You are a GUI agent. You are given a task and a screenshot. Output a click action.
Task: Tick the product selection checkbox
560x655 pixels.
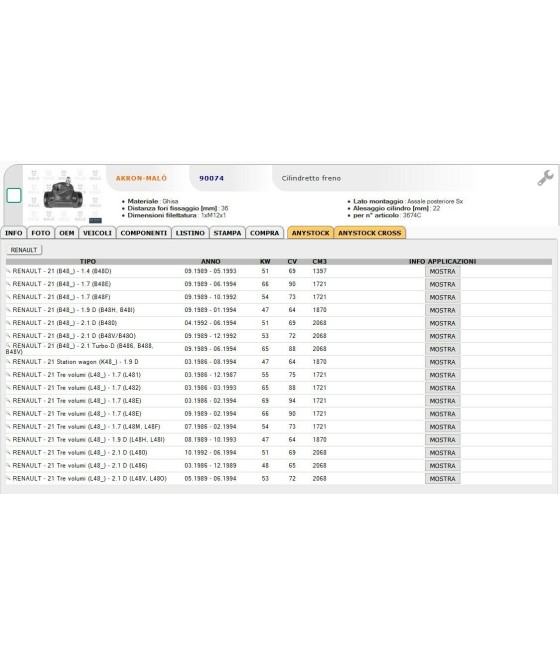(14, 195)
